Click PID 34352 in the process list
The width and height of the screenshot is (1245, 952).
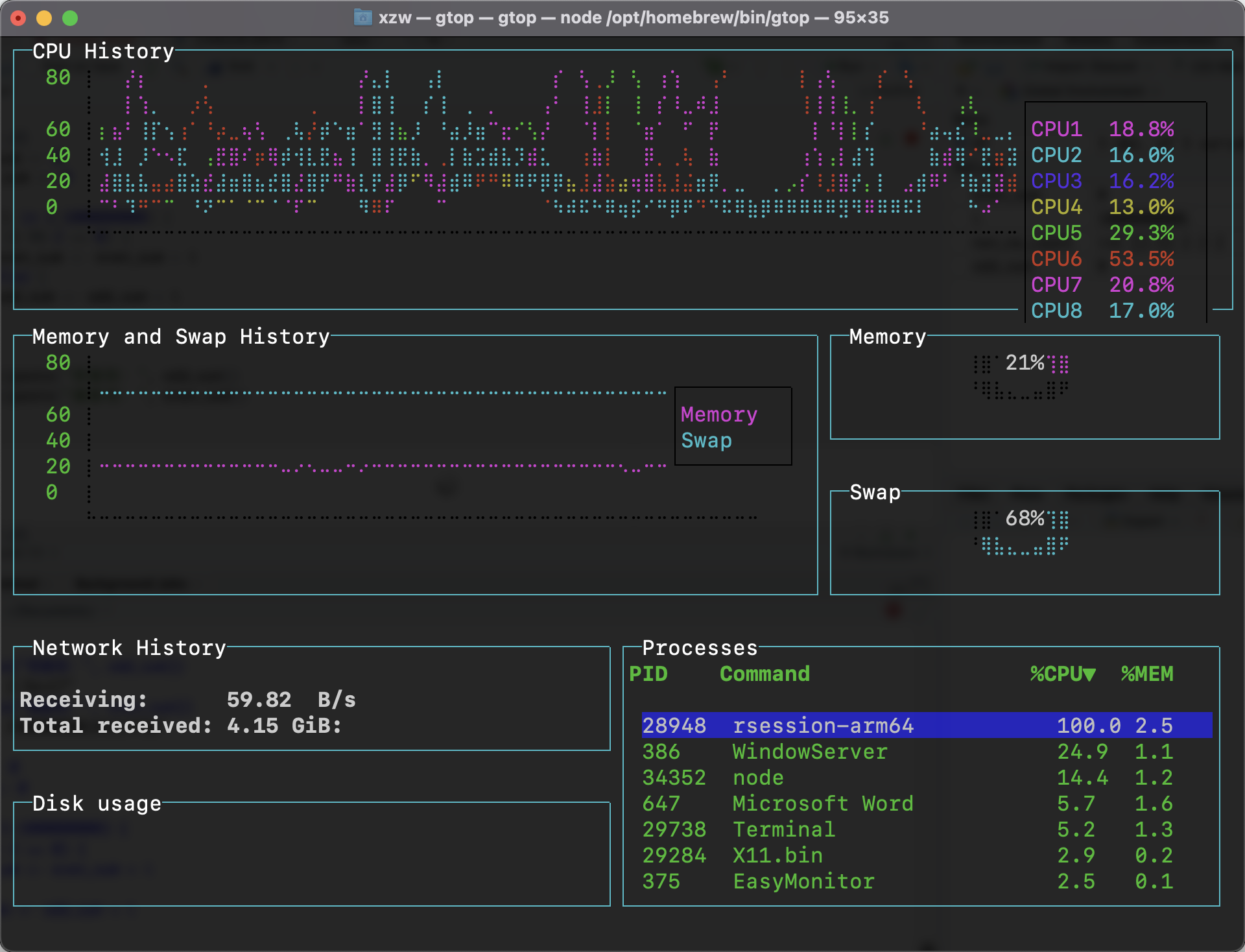(674, 778)
